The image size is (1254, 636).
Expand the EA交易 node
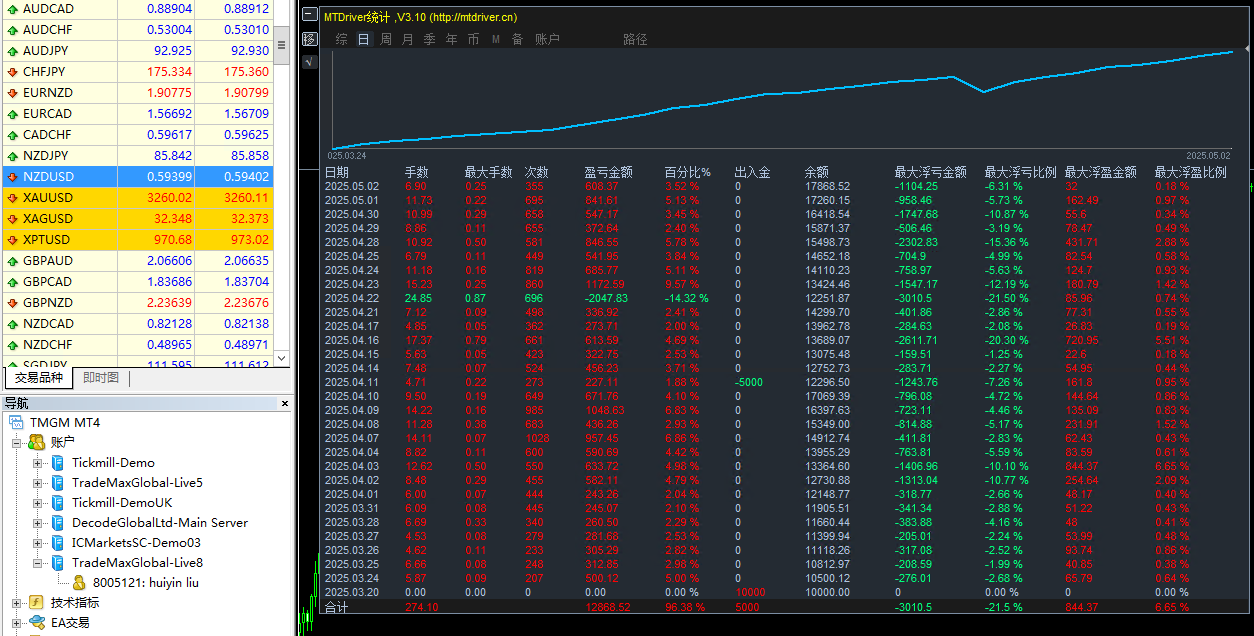point(17,622)
